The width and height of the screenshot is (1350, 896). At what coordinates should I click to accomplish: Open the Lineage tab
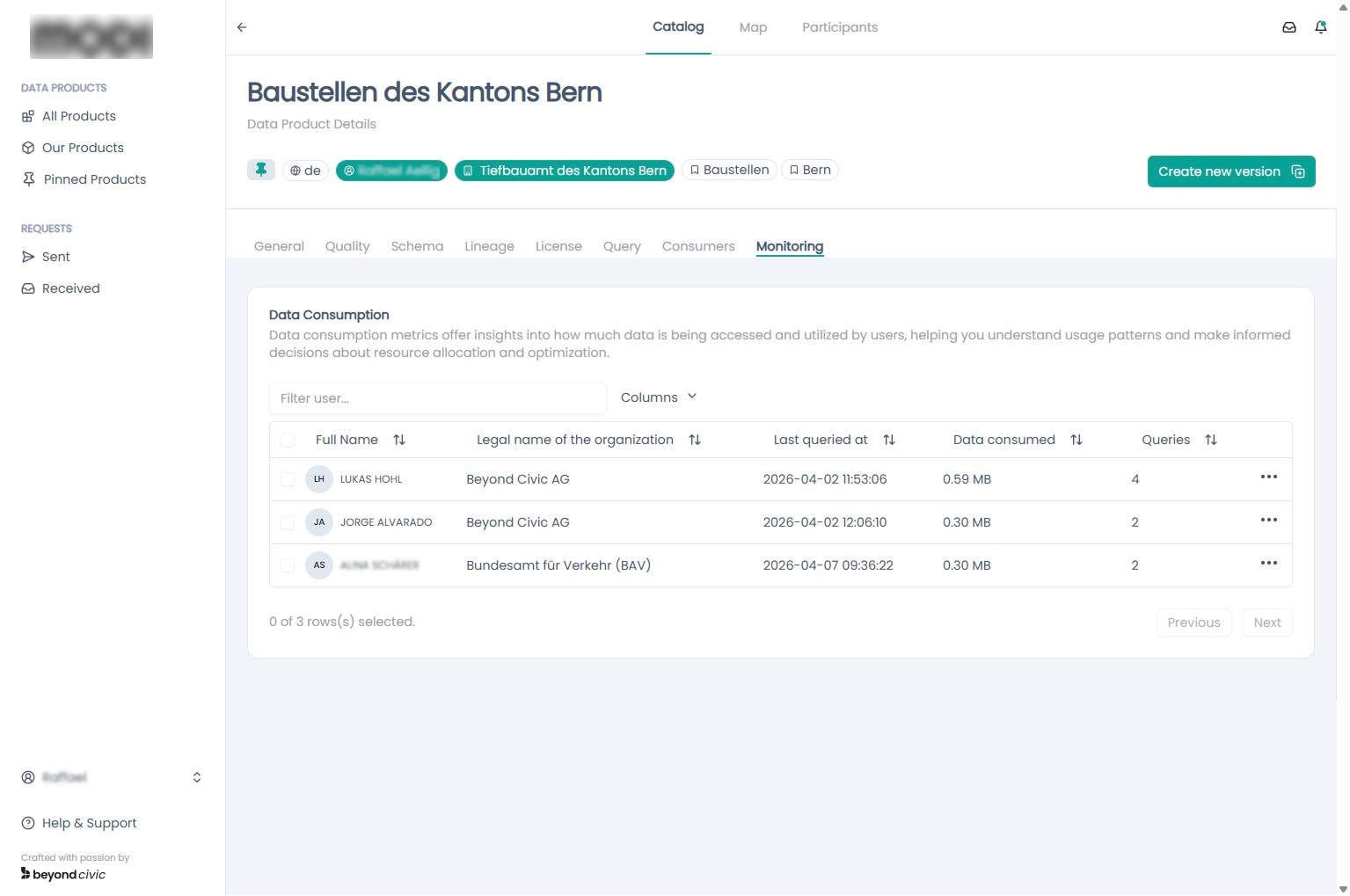489,246
